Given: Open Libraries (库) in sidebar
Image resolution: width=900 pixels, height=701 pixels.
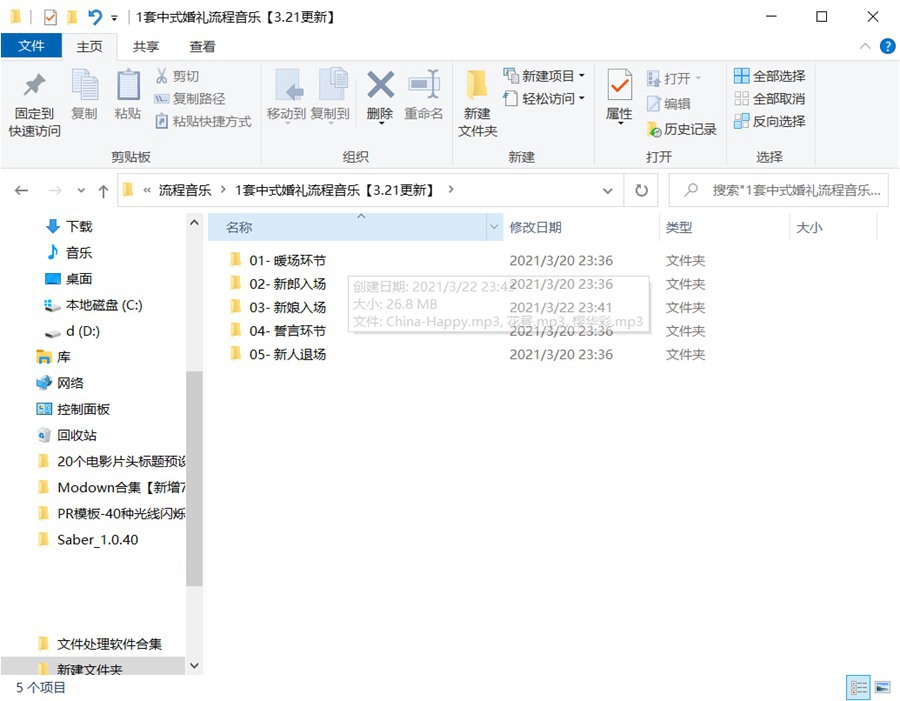Looking at the screenshot, I should (53, 357).
